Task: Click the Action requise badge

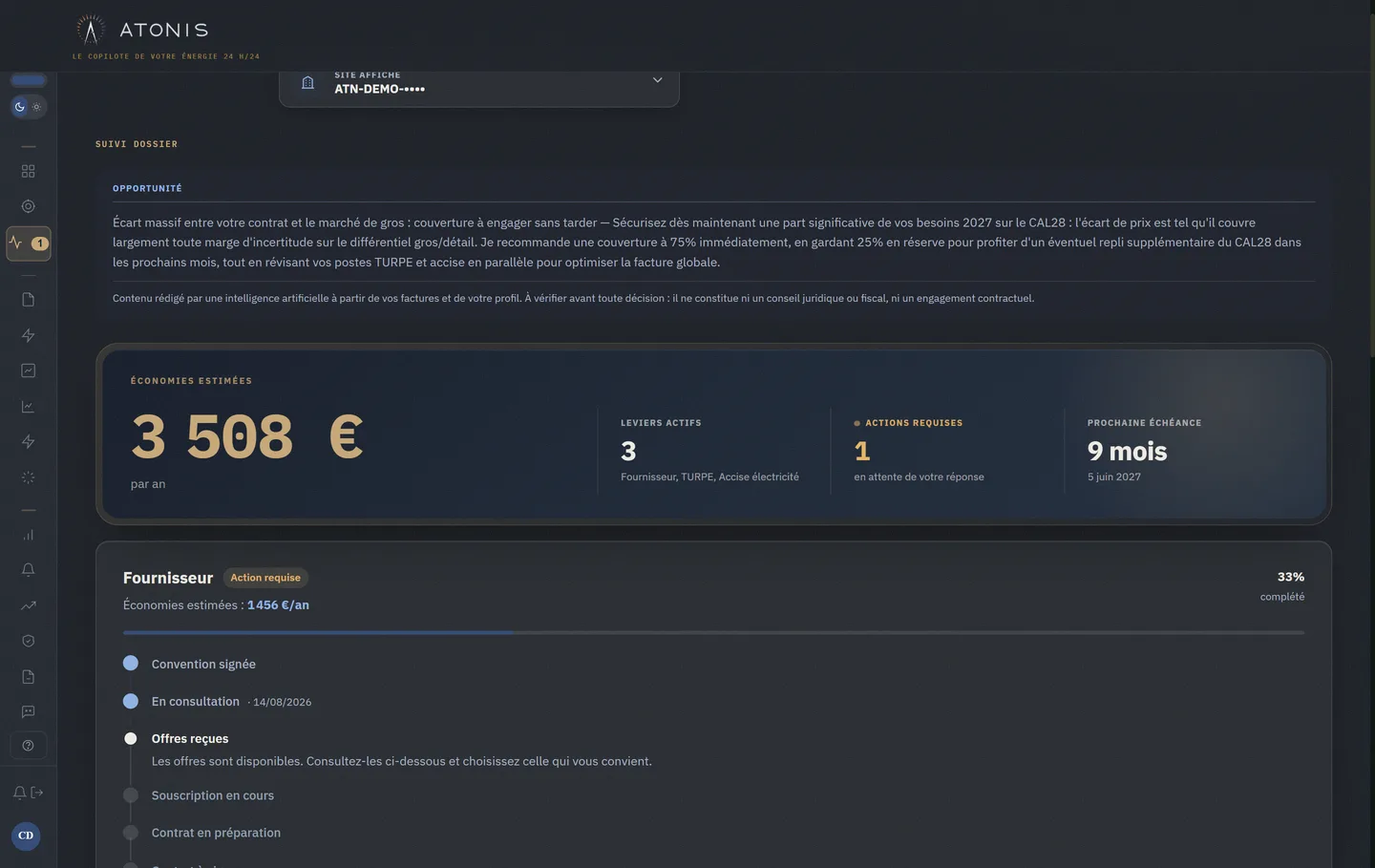Action: (265, 578)
